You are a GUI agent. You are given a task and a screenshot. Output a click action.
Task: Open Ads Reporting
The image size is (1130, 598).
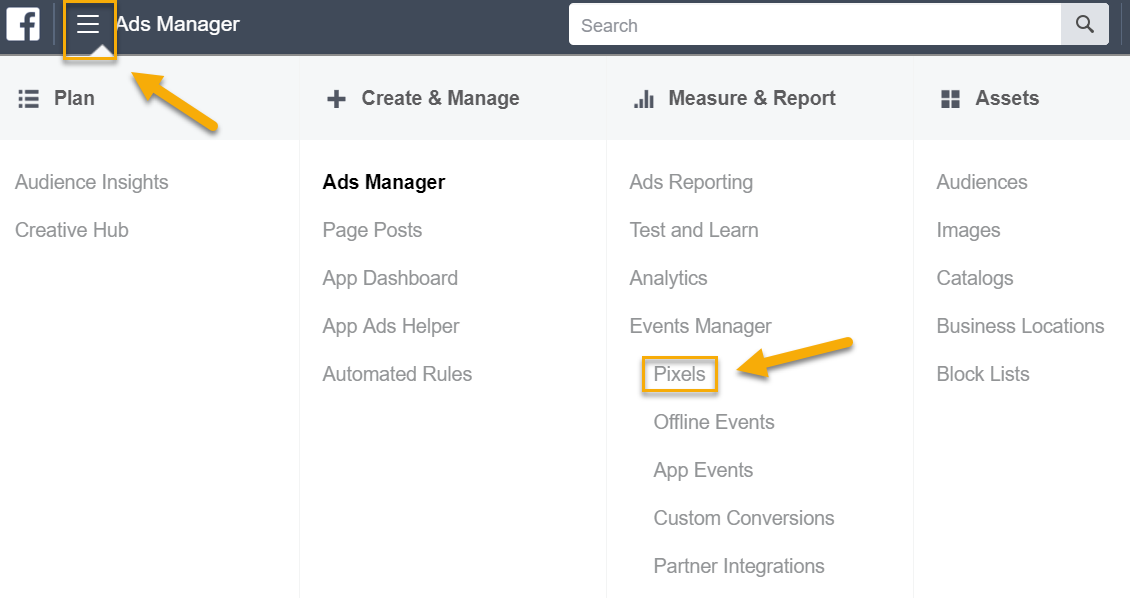(x=691, y=182)
